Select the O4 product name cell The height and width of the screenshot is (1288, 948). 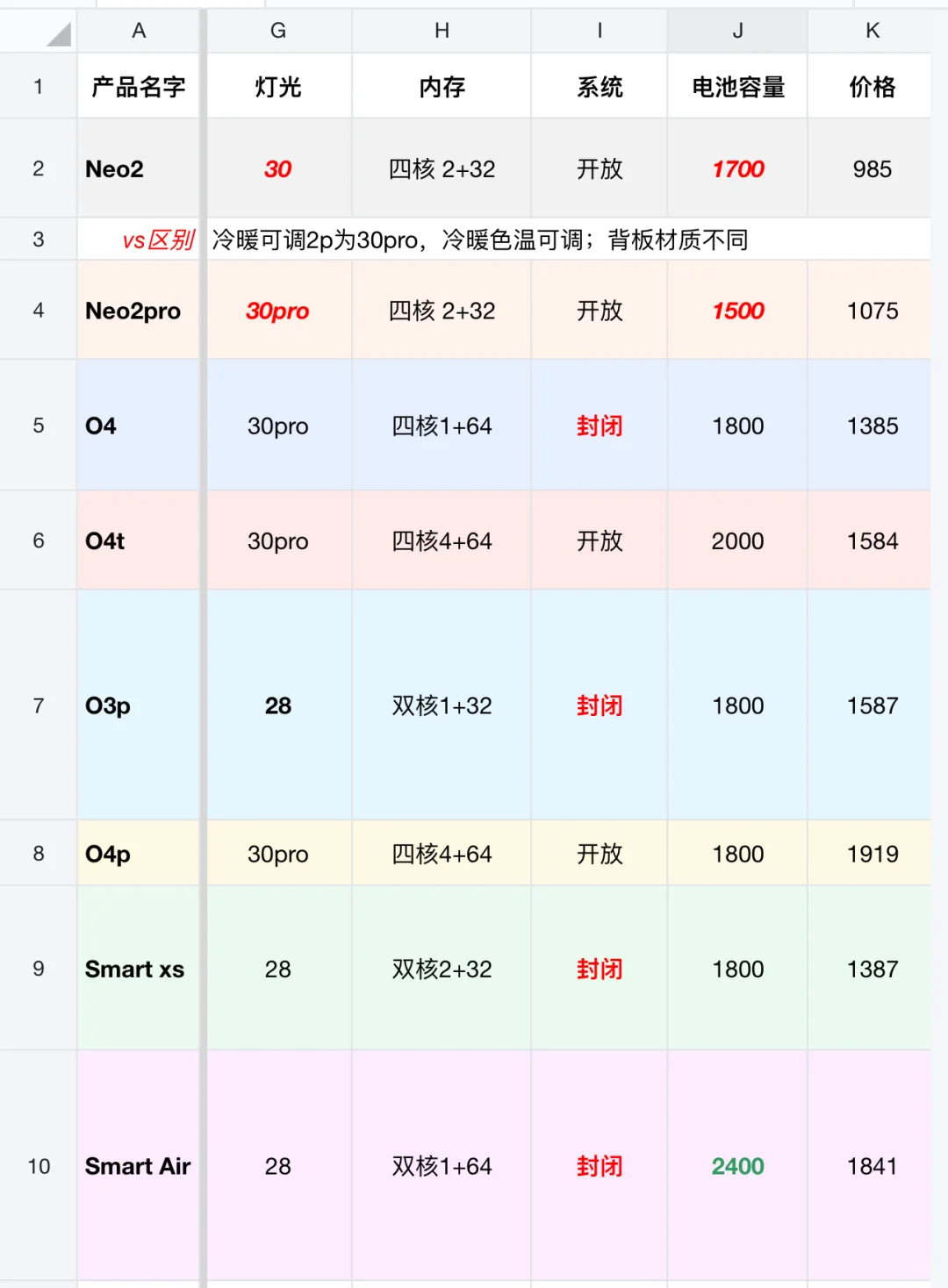(x=139, y=426)
